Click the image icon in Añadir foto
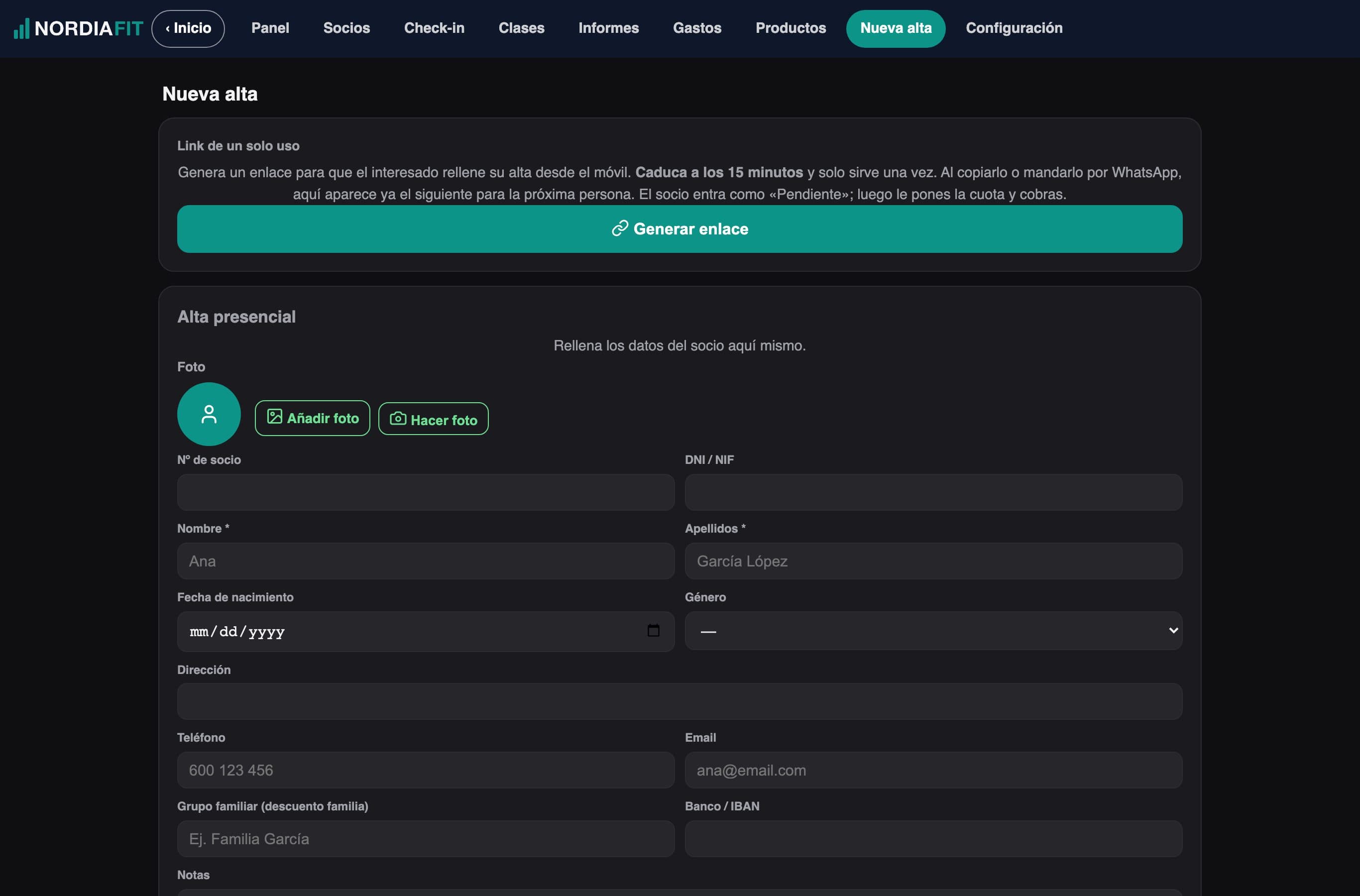This screenshot has width=1360, height=896. [x=275, y=417]
